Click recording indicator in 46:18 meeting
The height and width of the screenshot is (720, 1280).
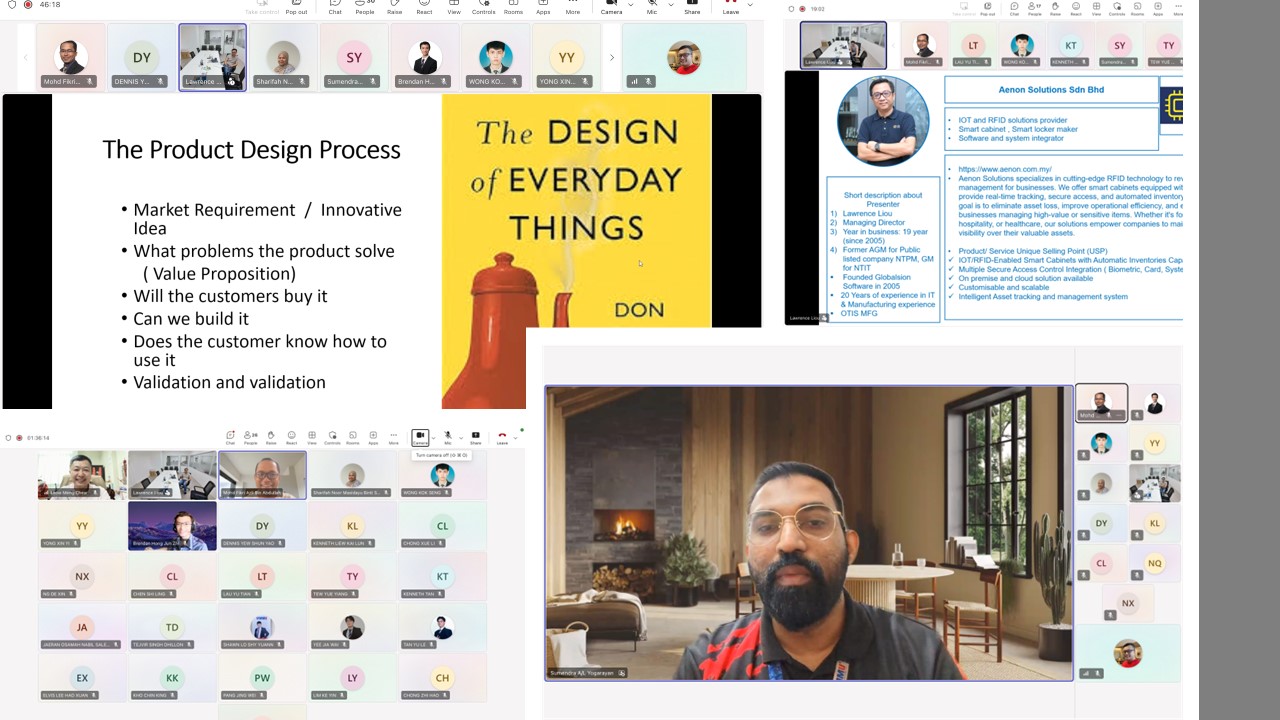point(27,5)
